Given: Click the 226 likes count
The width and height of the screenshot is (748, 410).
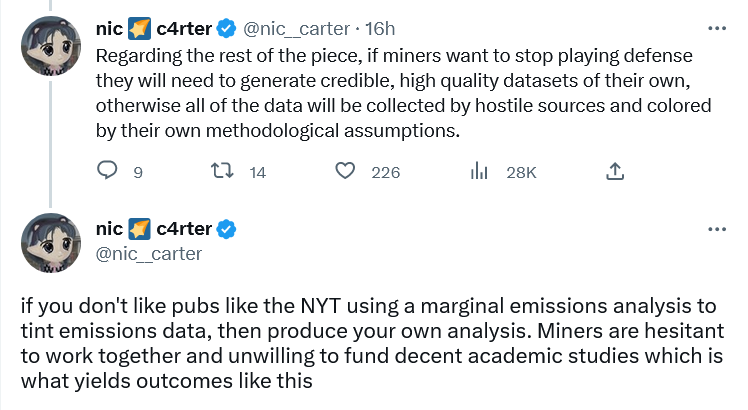Looking at the screenshot, I should (385, 173).
